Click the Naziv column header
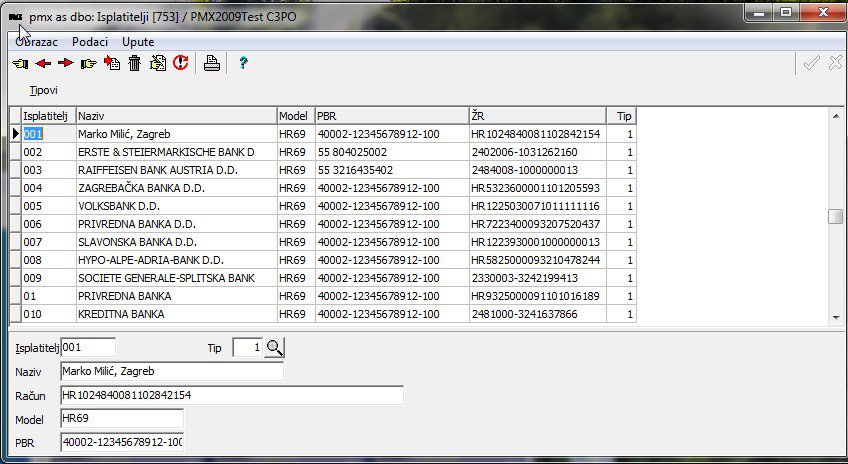This screenshot has width=848, height=464. tap(176, 116)
